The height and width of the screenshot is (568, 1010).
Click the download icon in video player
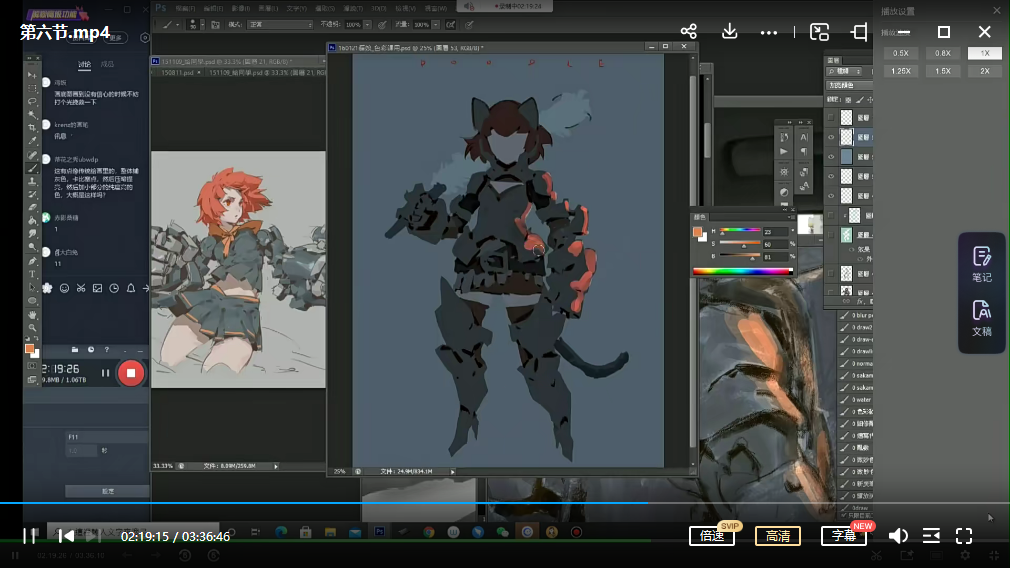coord(729,31)
